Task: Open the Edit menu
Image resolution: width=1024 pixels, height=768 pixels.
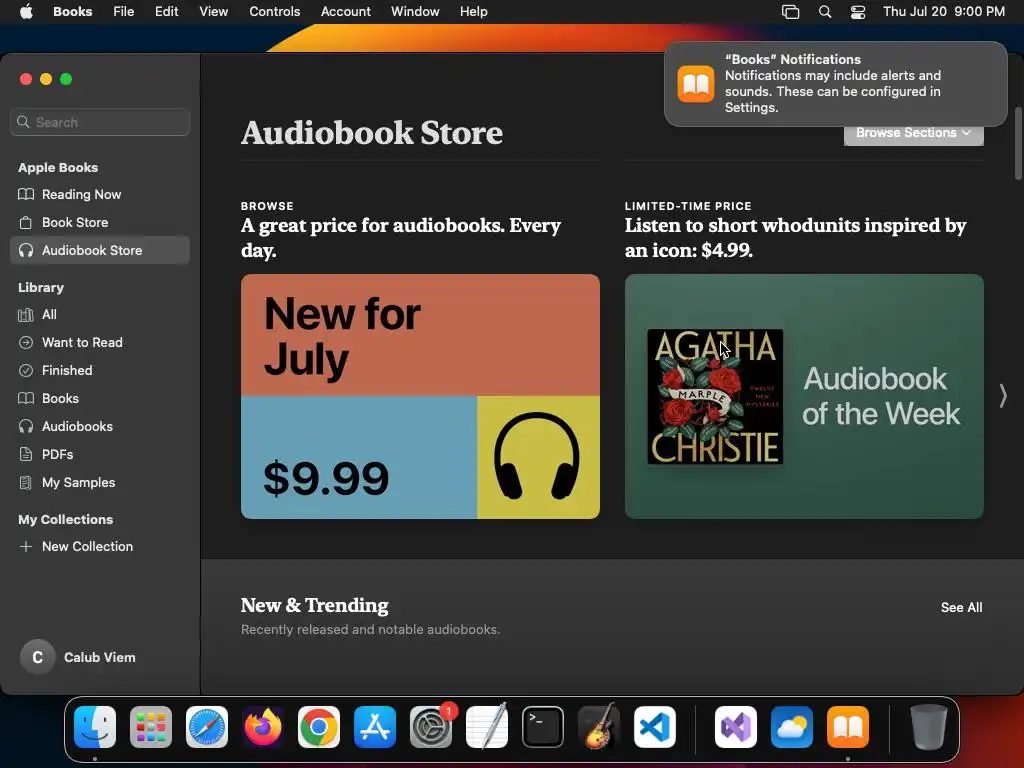Action: point(167,12)
